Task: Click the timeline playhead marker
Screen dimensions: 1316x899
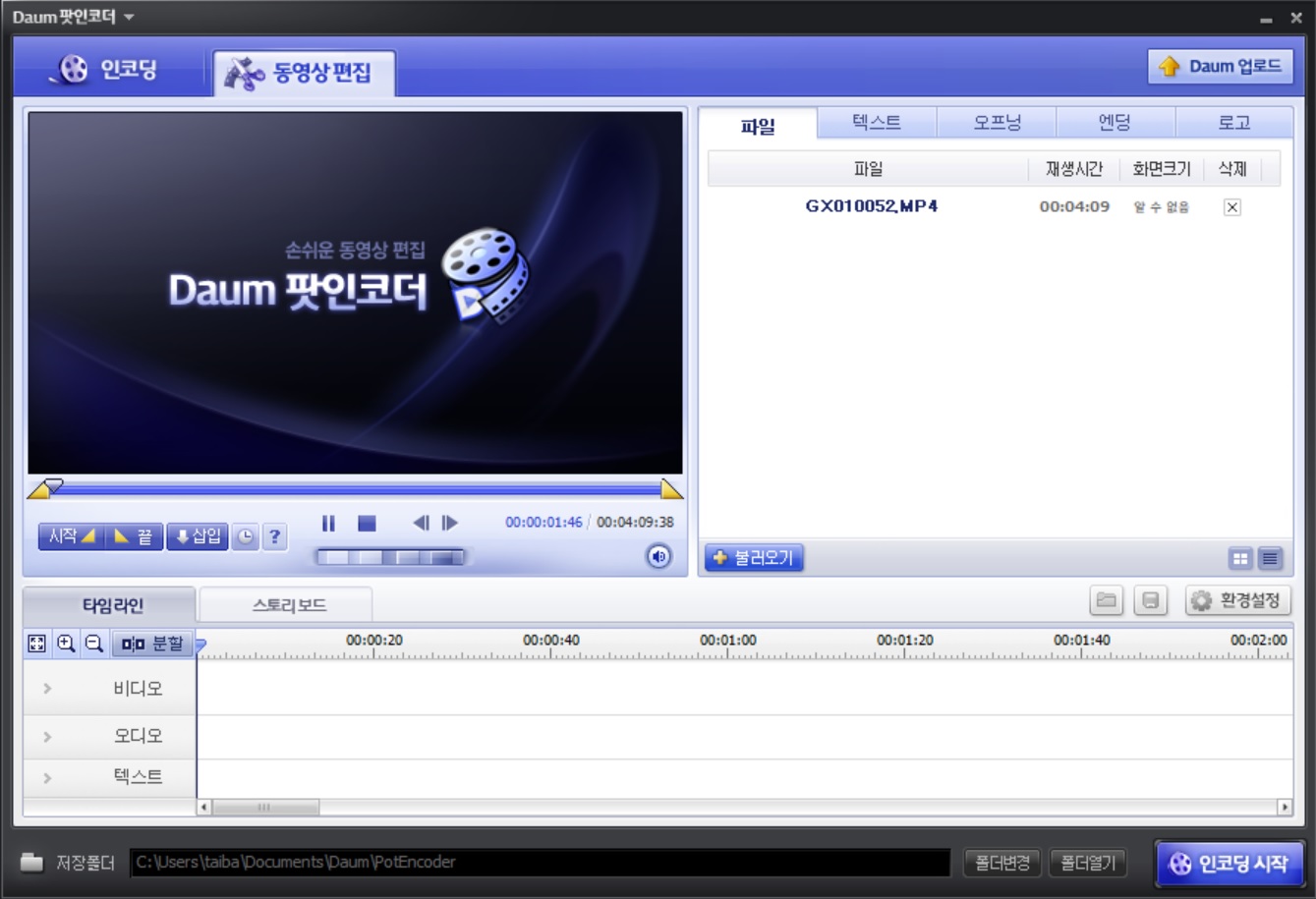Action: (x=200, y=646)
